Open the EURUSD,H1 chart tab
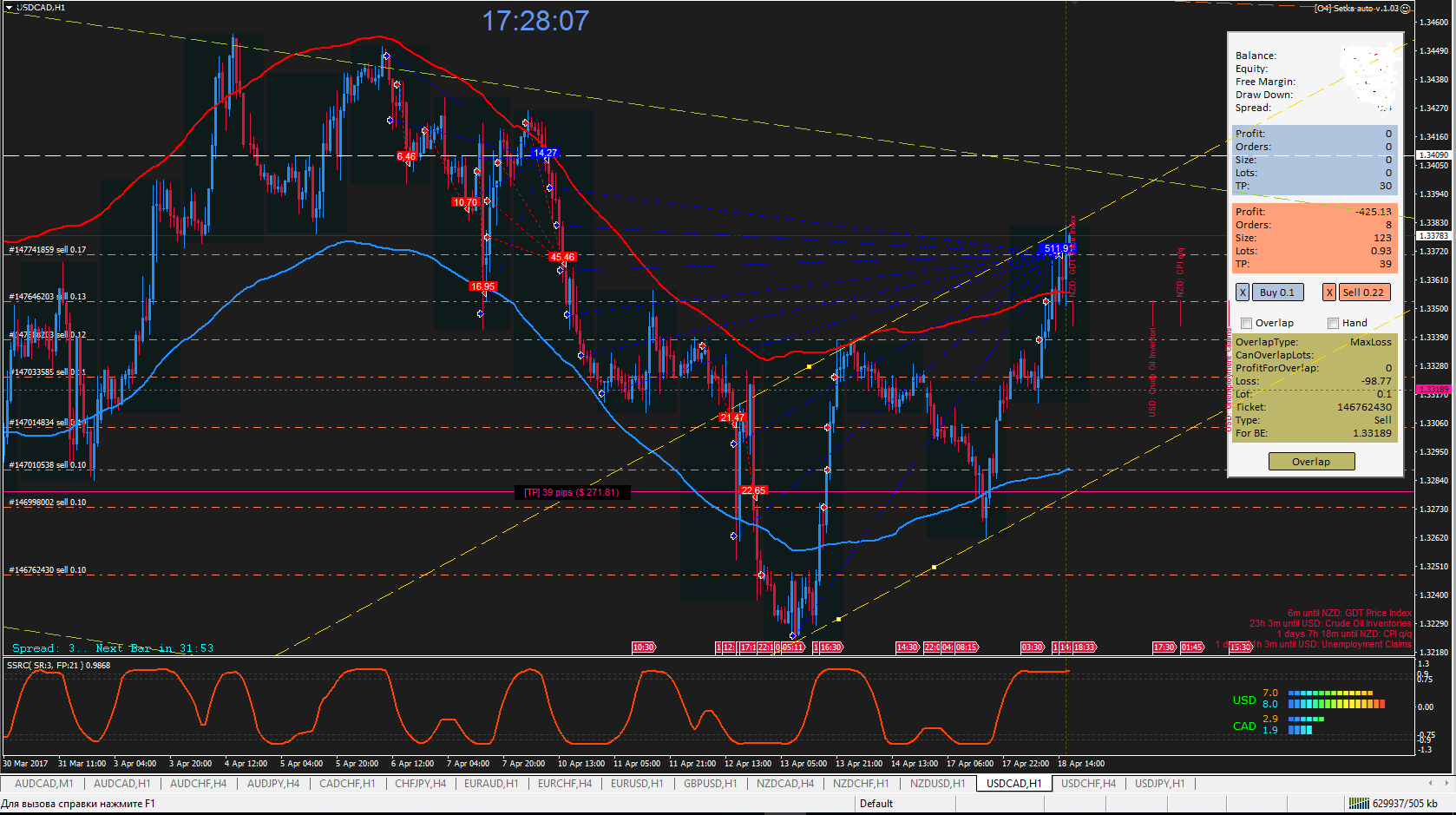The height and width of the screenshot is (815, 1456). click(637, 784)
